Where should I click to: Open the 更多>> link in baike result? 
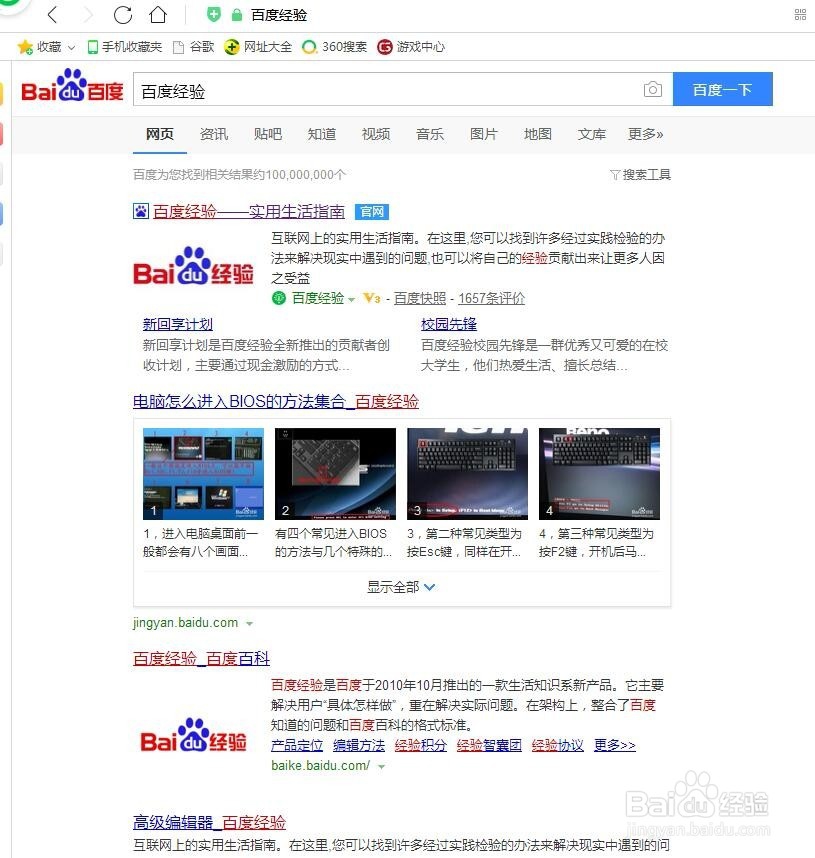point(615,745)
